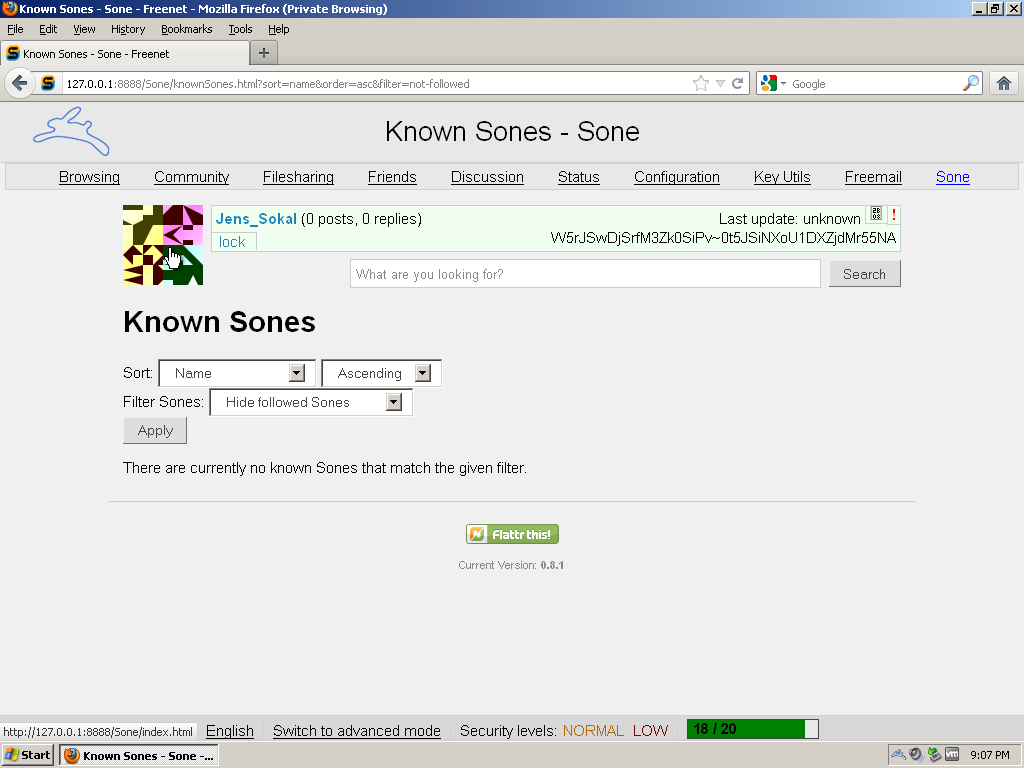
Task: Open the Firefox Help menu
Action: coord(278,29)
